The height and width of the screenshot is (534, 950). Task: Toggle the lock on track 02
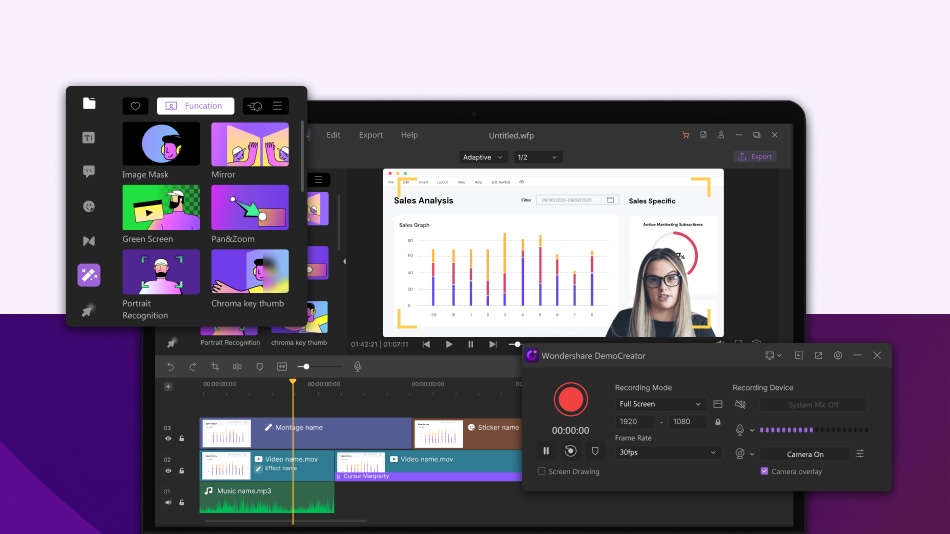[182, 470]
